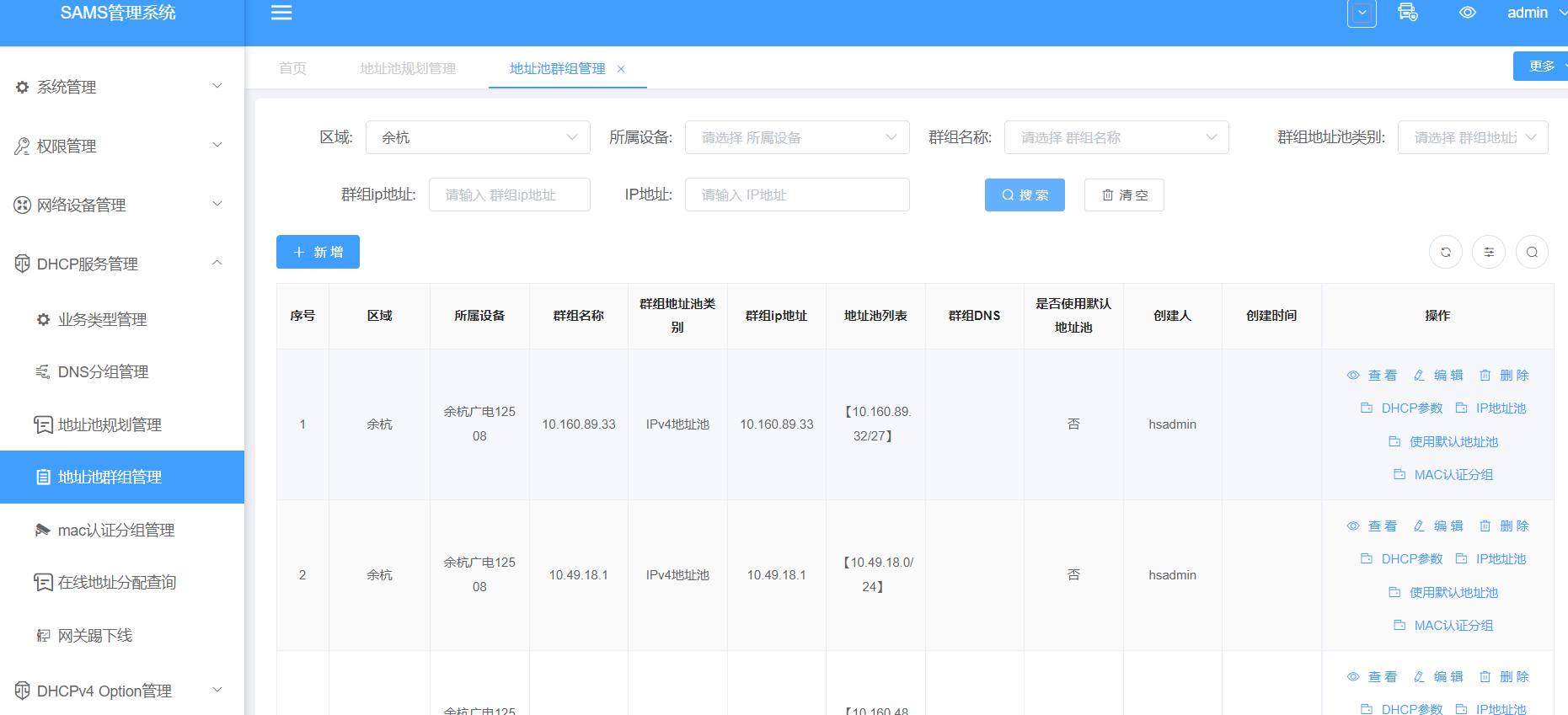Image resolution: width=1568 pixels, height=715 pixels.
Task: Select the 地址池群组管理 tab
Action: [557, 68]
